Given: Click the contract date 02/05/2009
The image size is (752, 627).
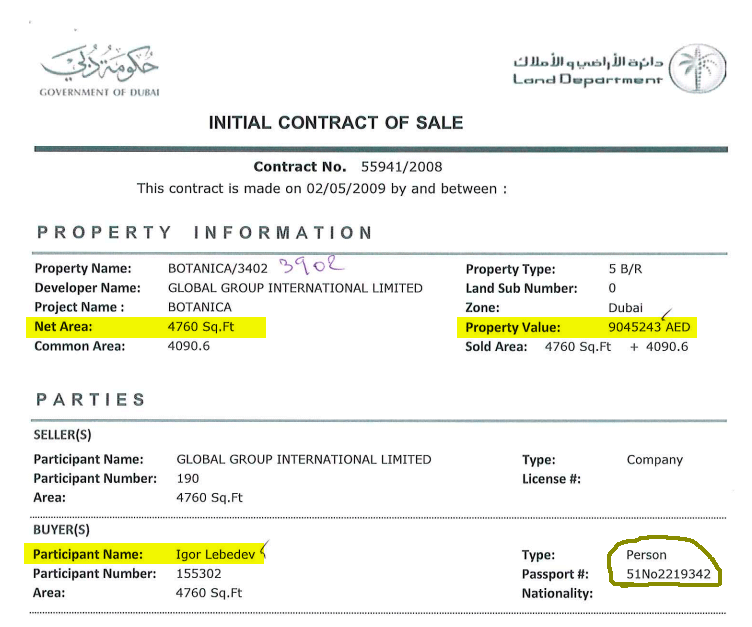Looking at the screenshot, I should point(346,189).
